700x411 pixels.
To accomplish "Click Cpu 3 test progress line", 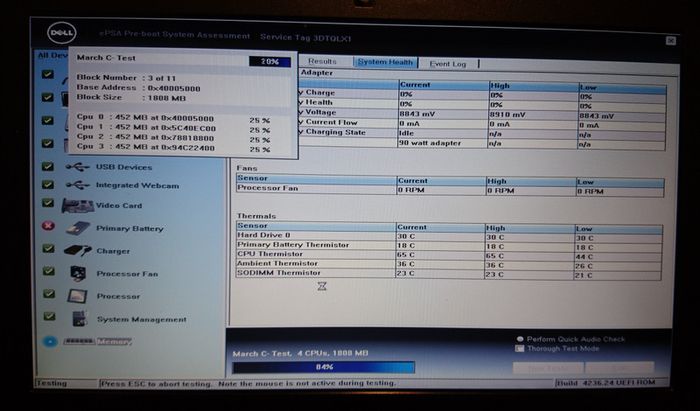I will pos(174,147).
